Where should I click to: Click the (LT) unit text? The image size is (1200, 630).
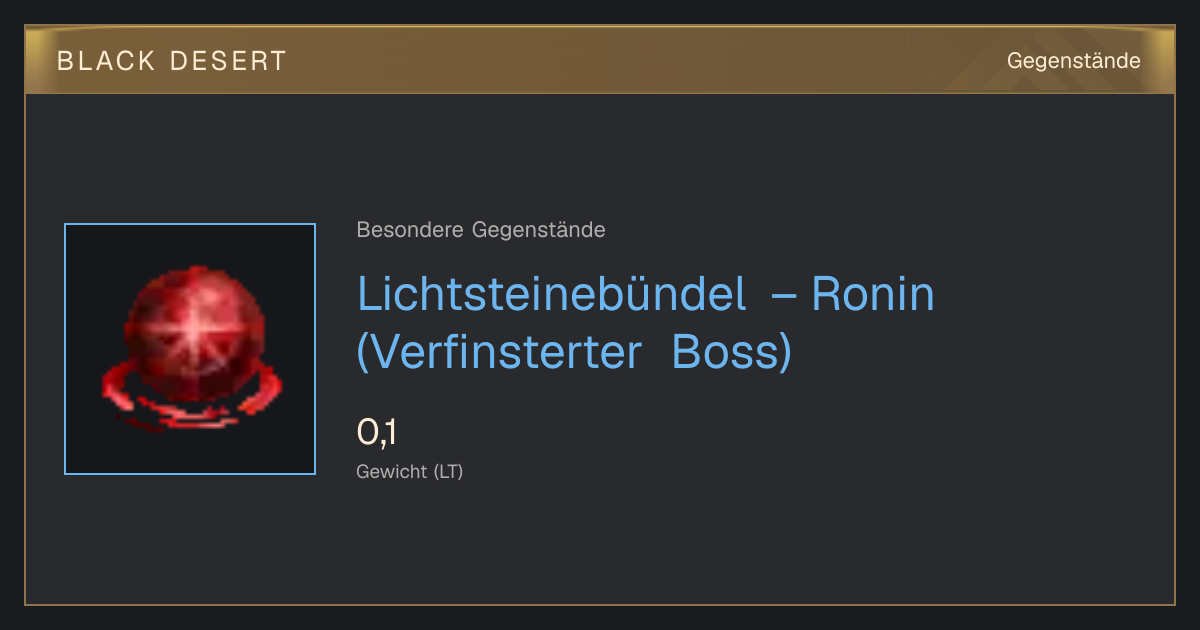pos(448,471)
